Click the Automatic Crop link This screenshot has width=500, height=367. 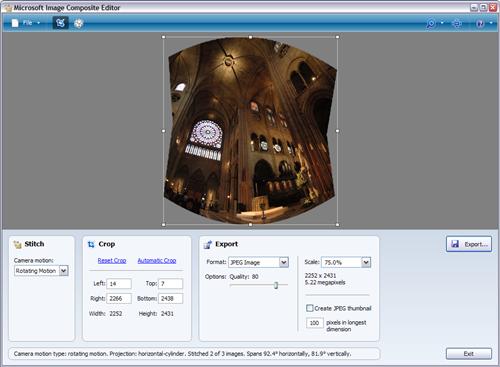(157, 260)
